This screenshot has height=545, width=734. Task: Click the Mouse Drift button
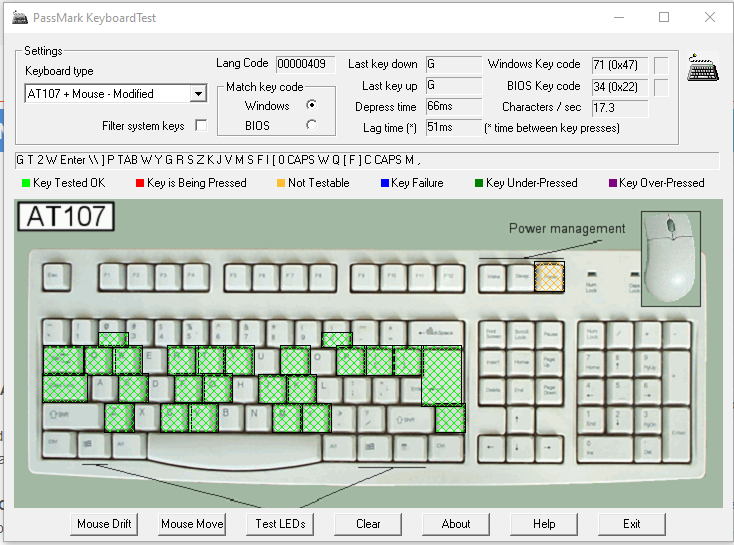104,524
